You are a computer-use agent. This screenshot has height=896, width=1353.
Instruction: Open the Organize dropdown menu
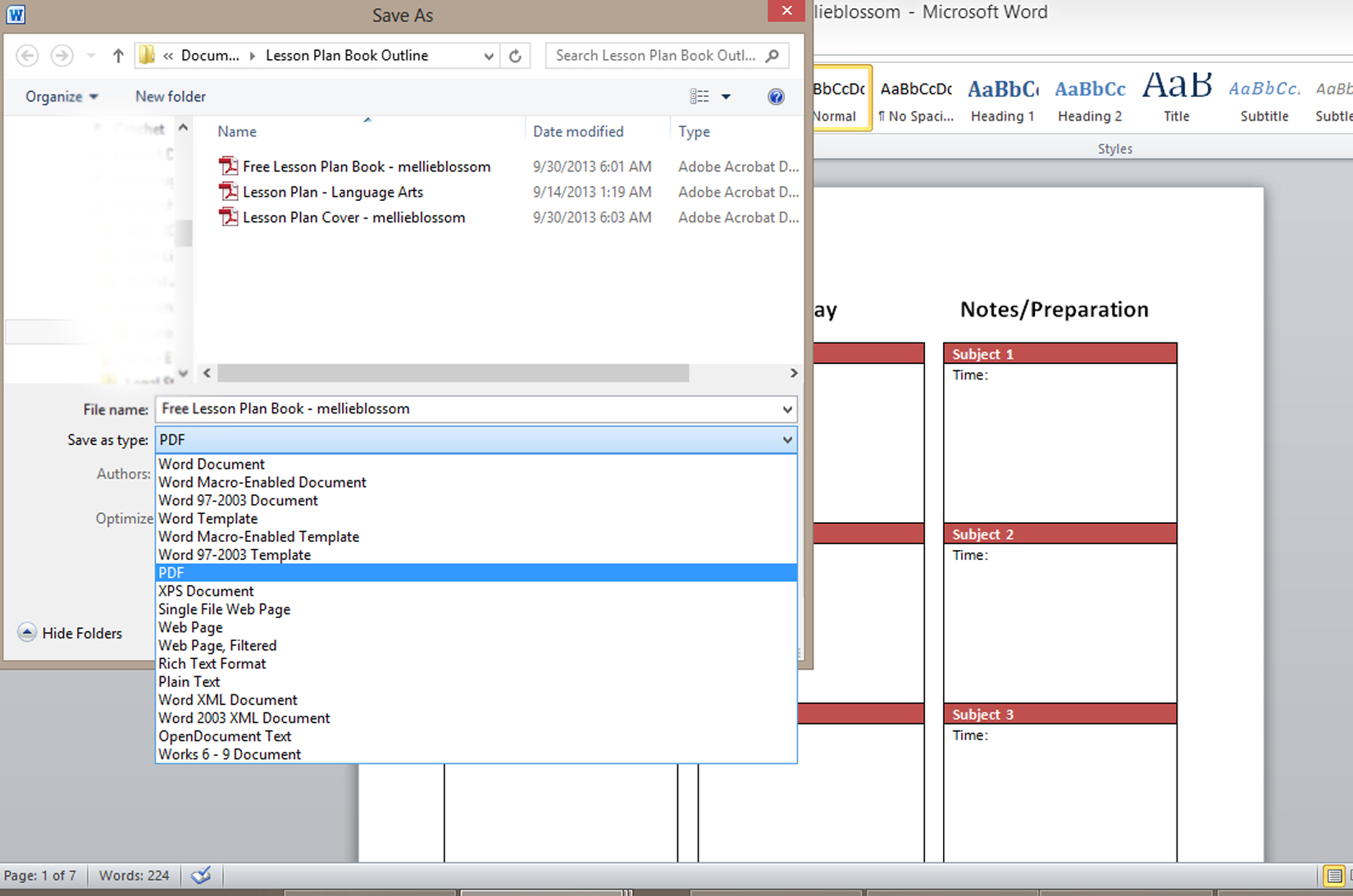61,97
